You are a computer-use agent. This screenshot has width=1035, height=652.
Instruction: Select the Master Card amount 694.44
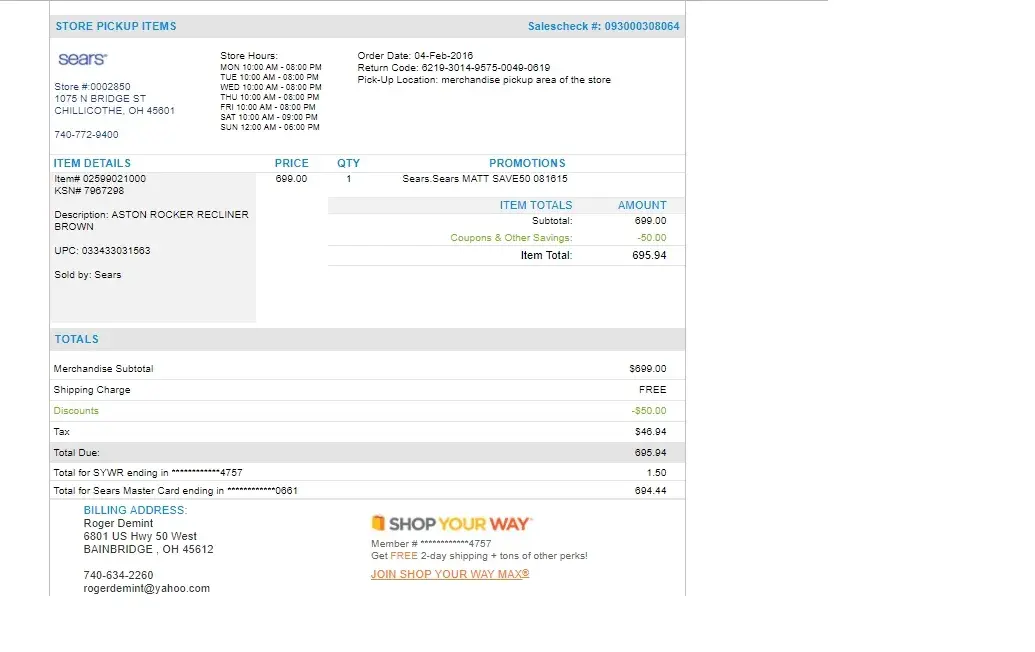tap(651, 491)
